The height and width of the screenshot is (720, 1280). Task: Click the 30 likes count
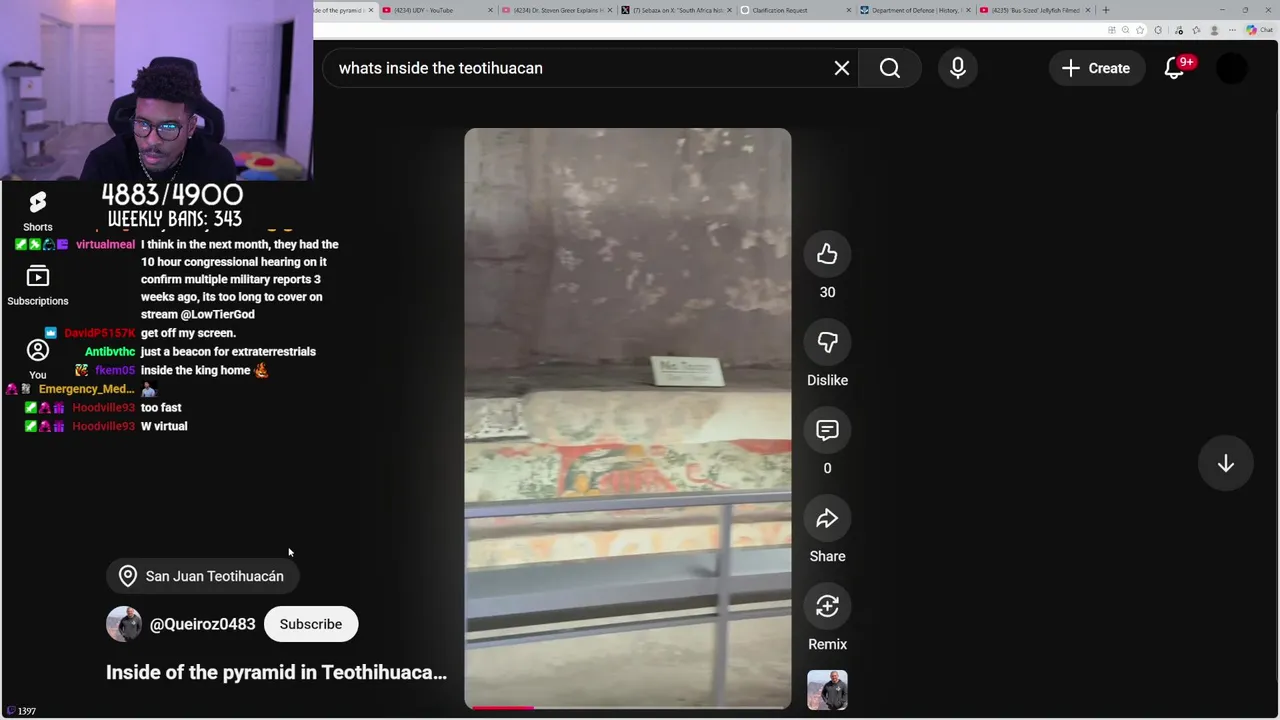coord(827,292)
